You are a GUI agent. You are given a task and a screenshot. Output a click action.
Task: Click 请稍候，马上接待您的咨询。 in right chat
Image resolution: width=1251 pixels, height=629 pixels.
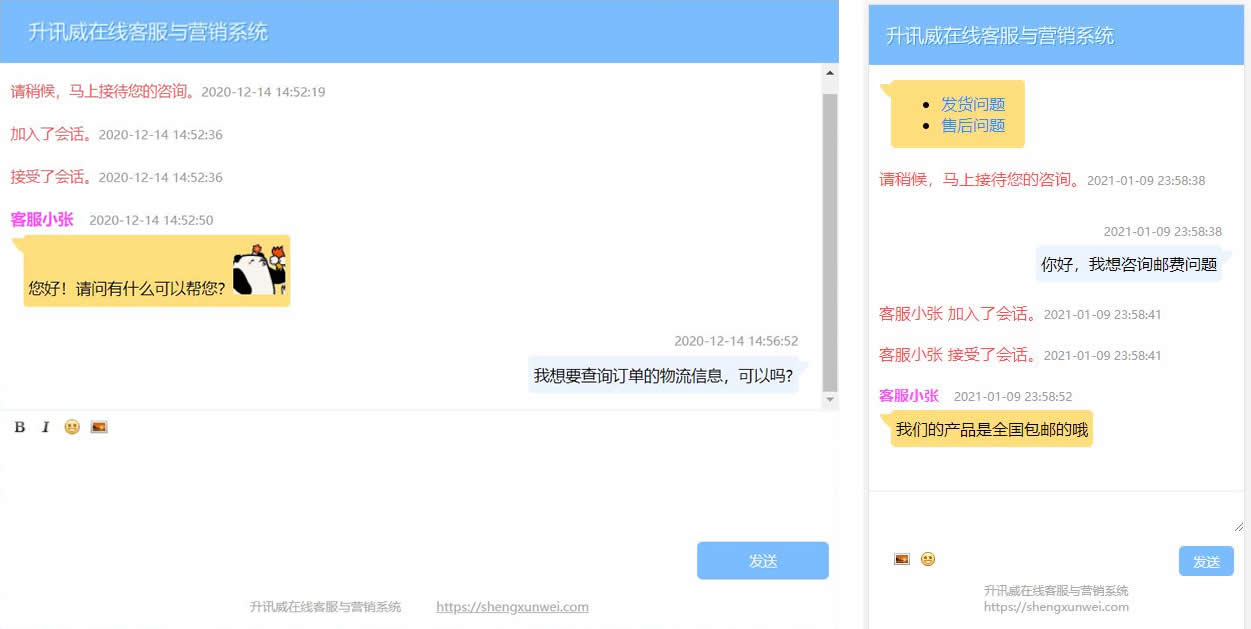[x=981, y=180]
